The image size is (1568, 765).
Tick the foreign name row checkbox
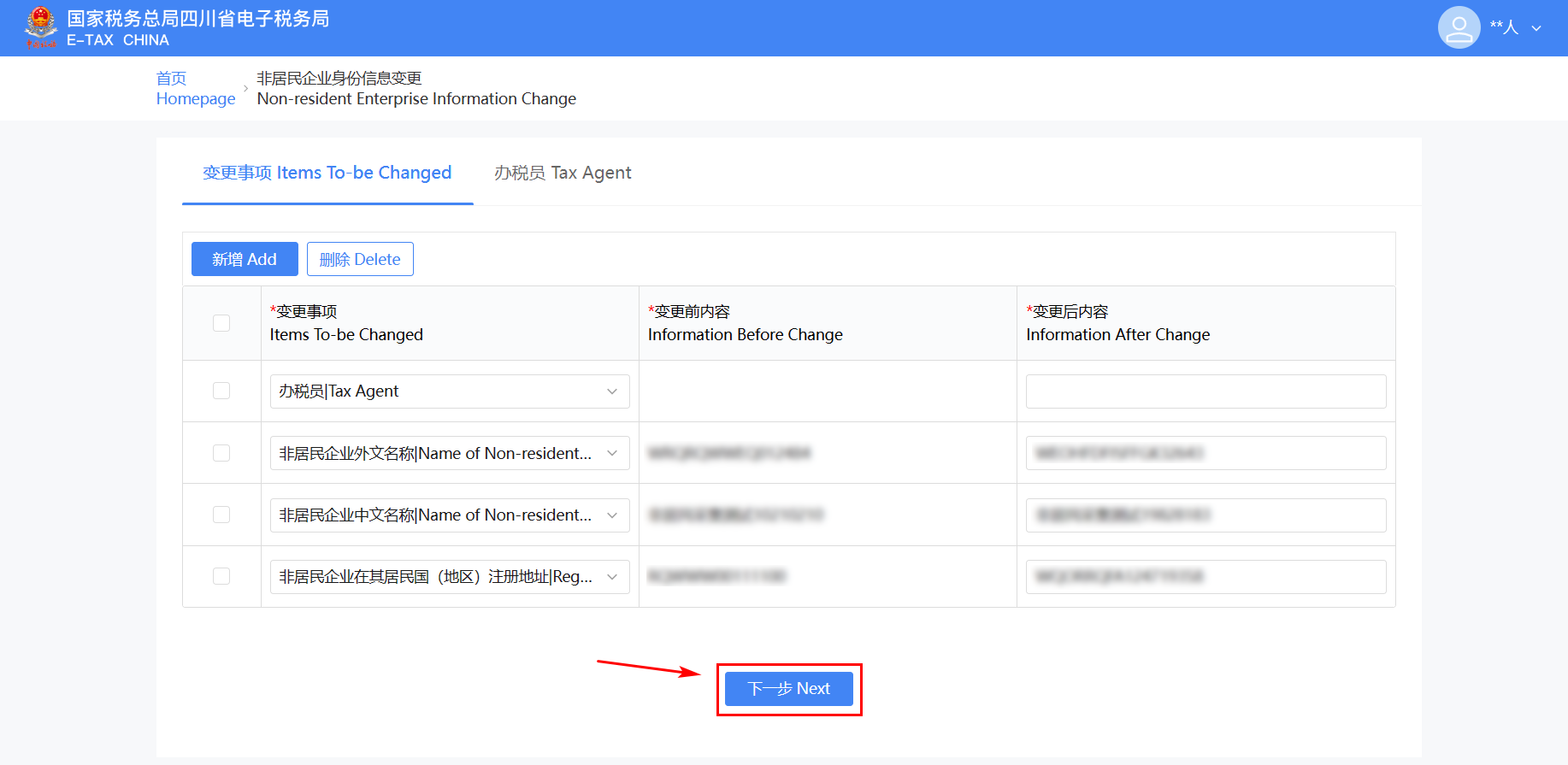point(221,453)
